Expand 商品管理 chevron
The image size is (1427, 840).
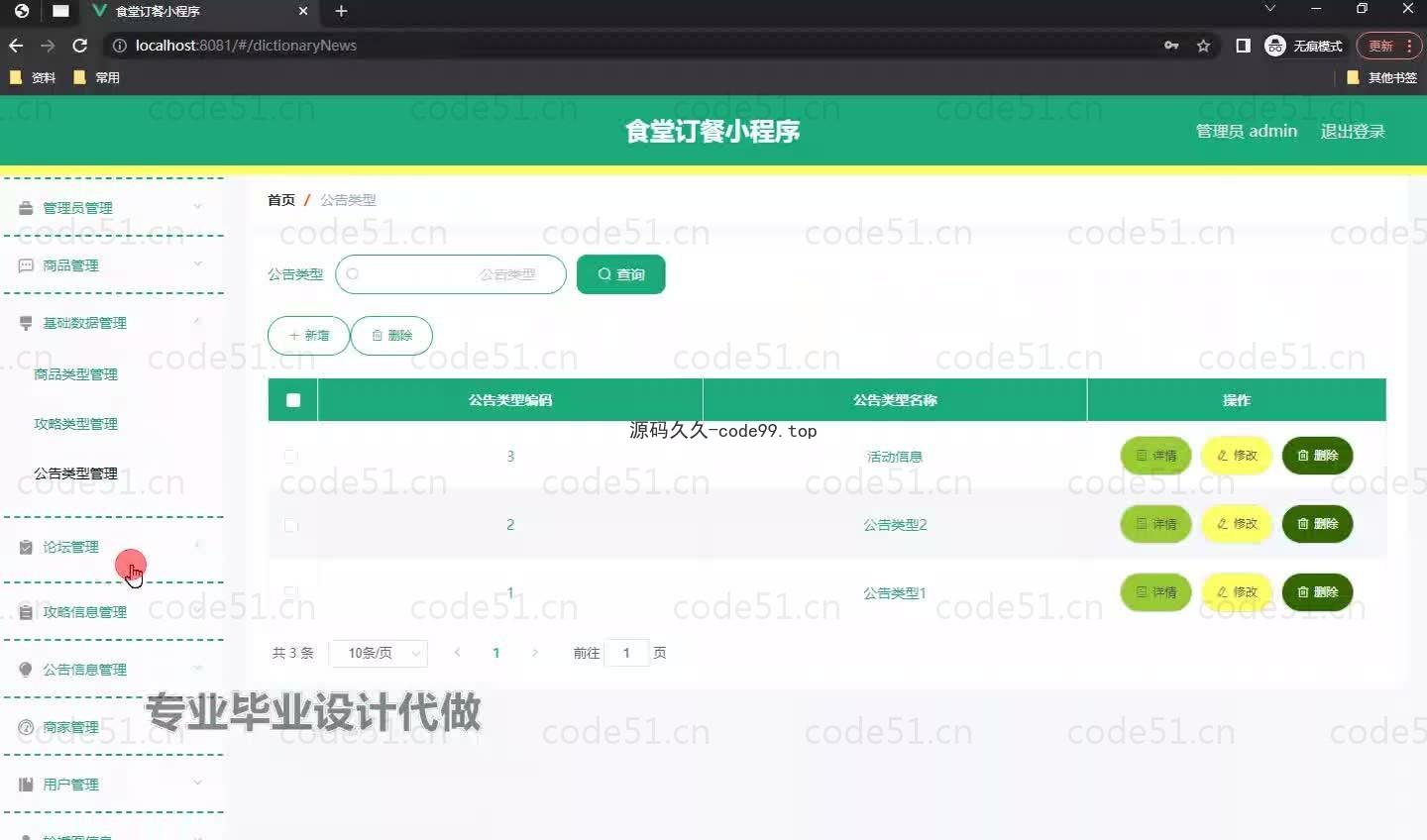coord(197,263)
